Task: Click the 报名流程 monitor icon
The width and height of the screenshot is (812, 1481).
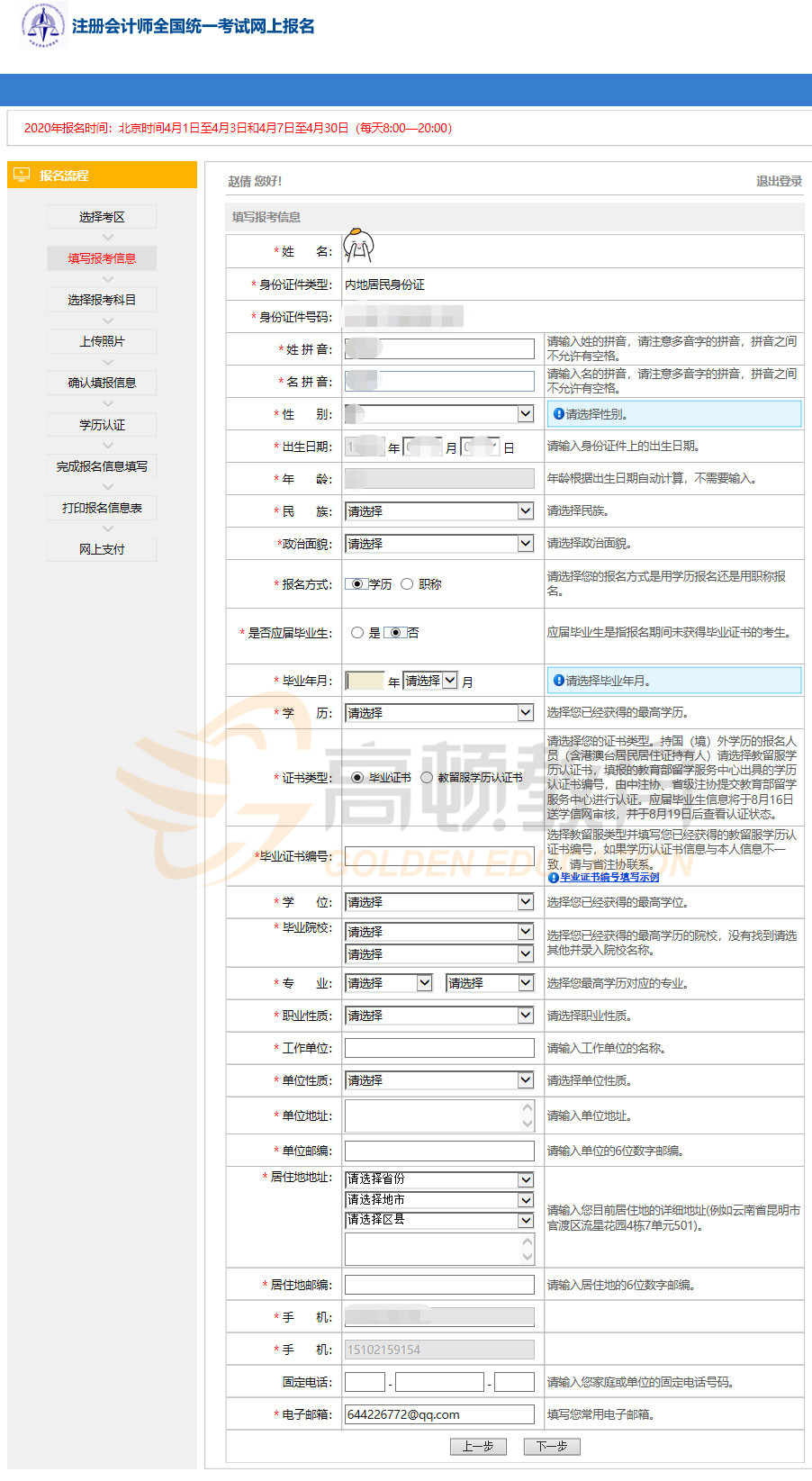Action: pos(23,175)
